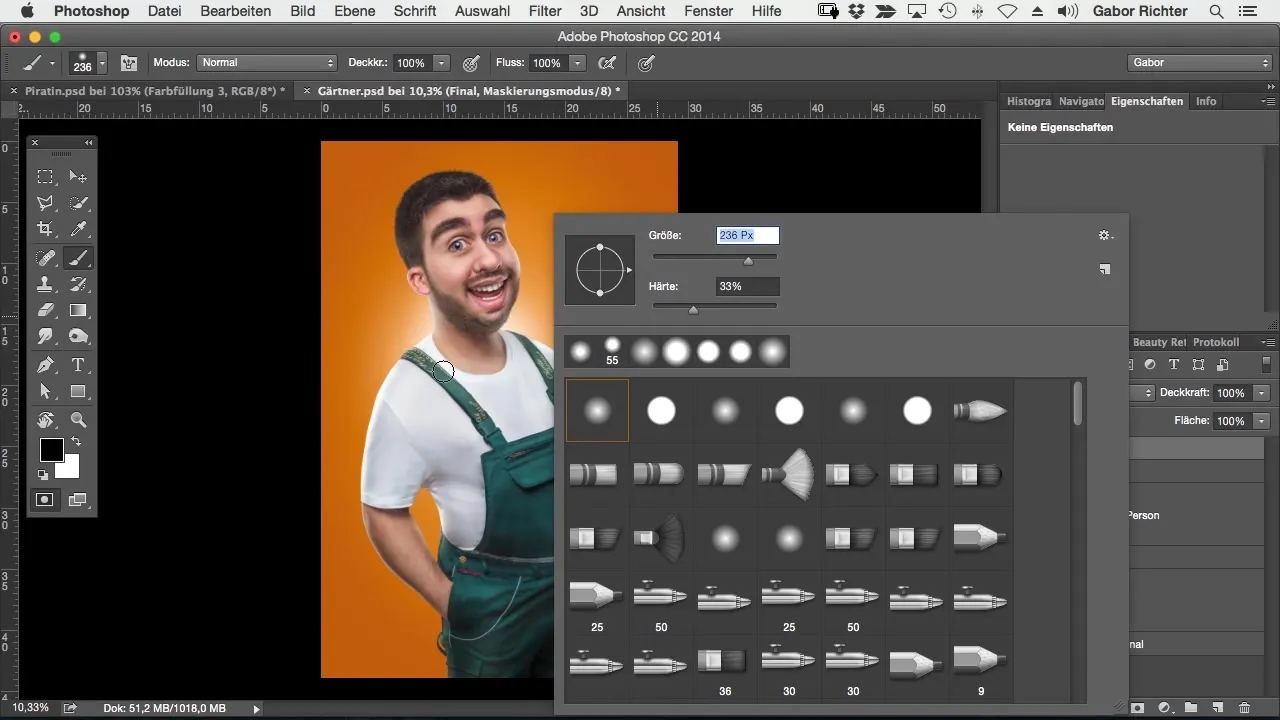Add adjustment layer from Layers panel bottom
Image resolution: width=1280 pixels, height=720 pixels.
[x=1165, y=707]
